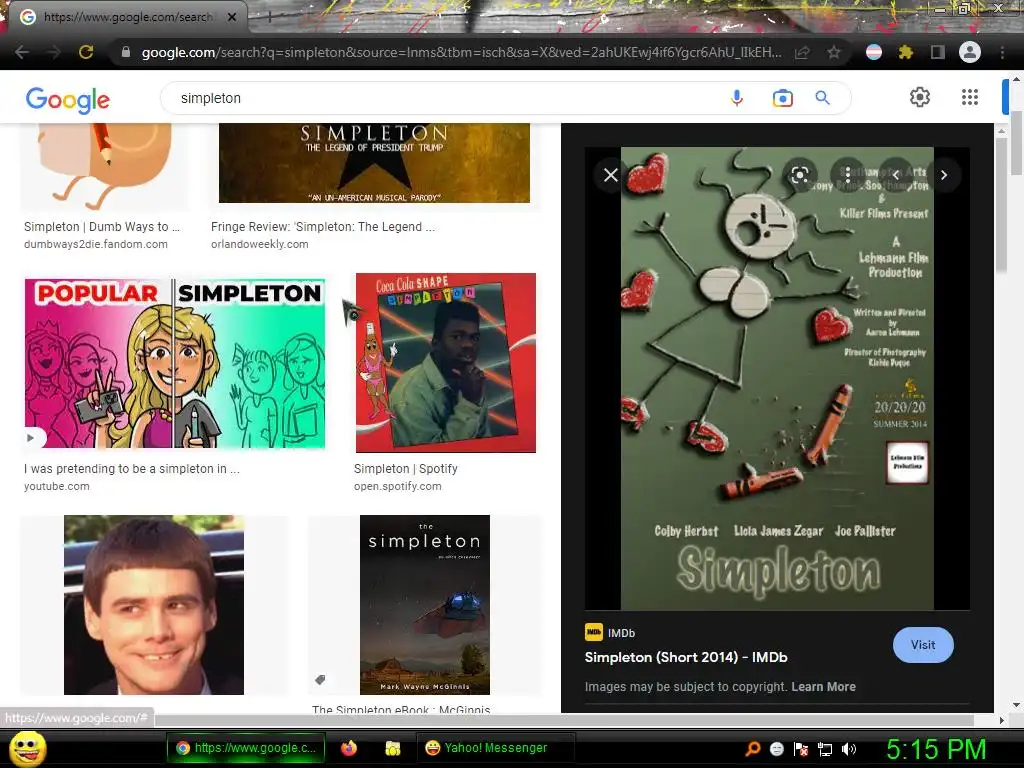Viewport: 1024px width, 768px height.
Task: Click 'Simpleton | Dumb Ways to ...' caption
Action: coord(102,227)
